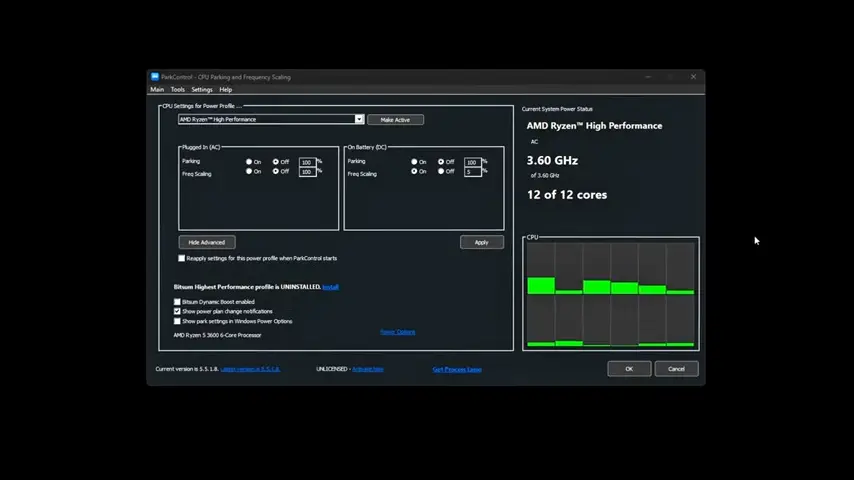Click the ParkControl app icon in title bar

(x=155, y=77)
